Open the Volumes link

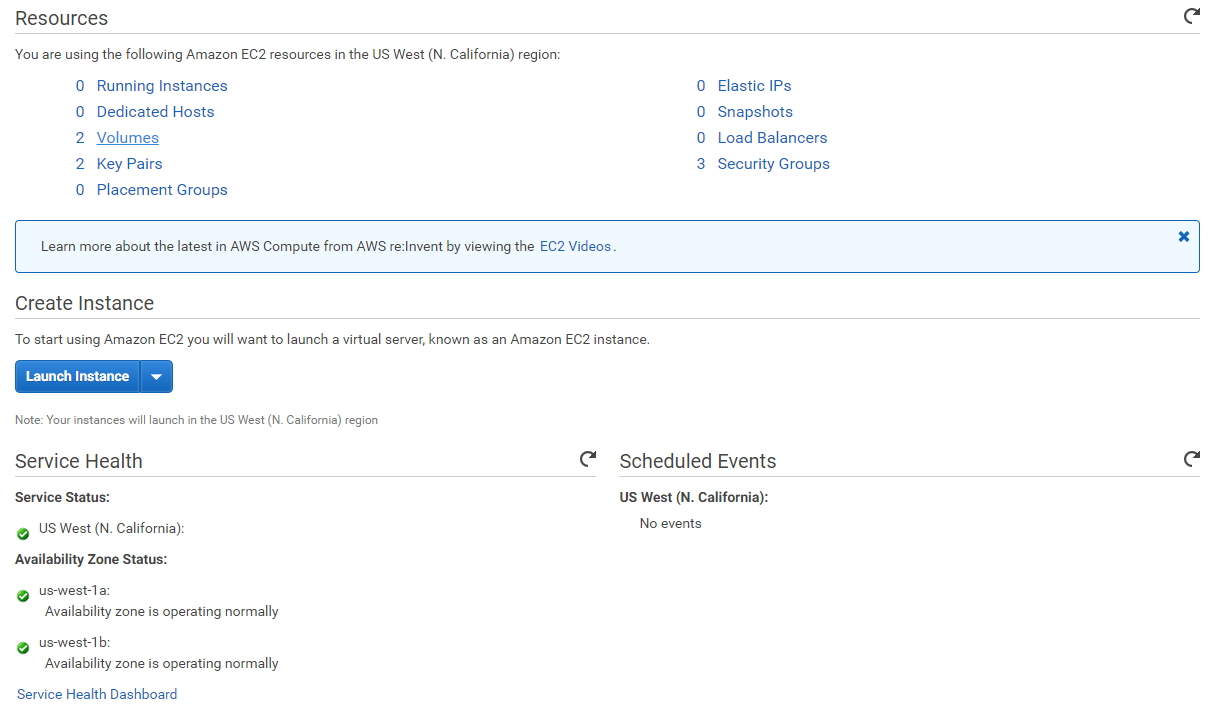(x=128, y=138)
